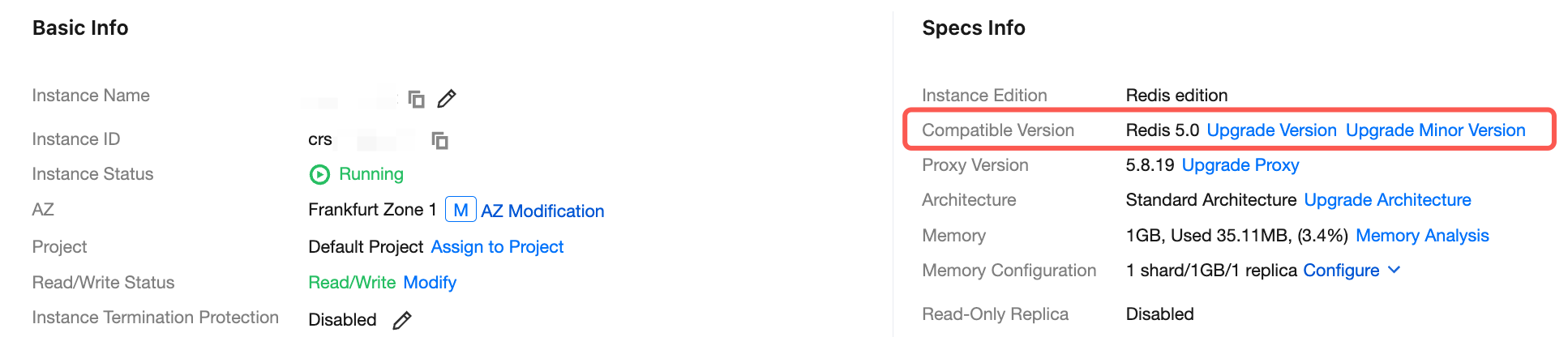Click the Running status text
The height and width of the screenshot is (337, 1568).
(371, 174)
